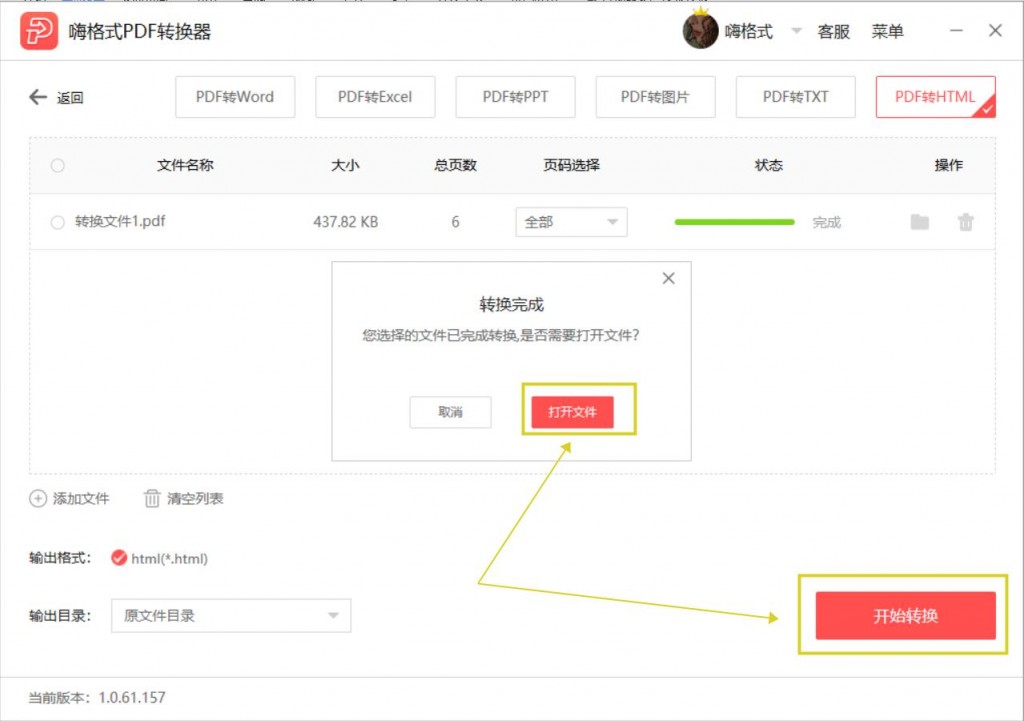The height and width of the screenshot is (721, 1024).
Task: Click the back arrow icon 返回
Action: pos(38,97)
